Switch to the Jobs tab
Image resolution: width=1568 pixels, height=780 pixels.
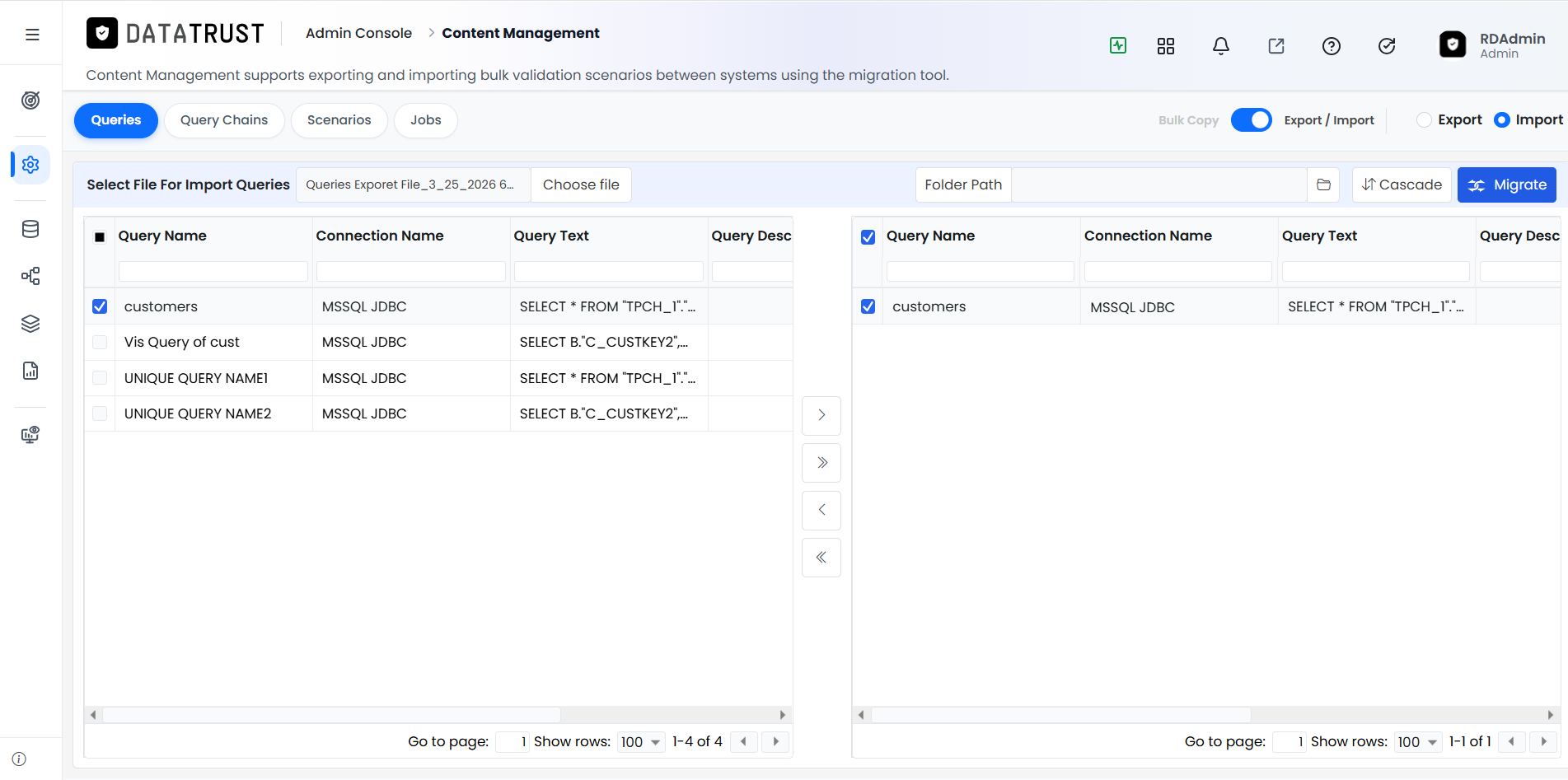[426, 120]
